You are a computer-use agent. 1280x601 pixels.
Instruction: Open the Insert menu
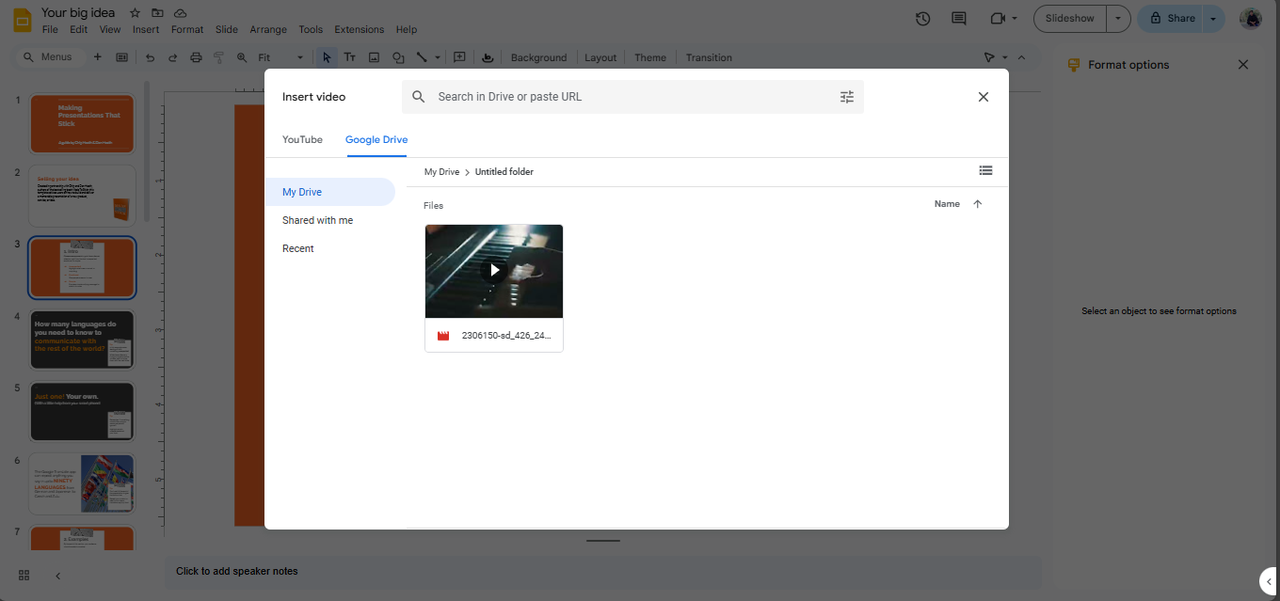click(x=146, y=30)
